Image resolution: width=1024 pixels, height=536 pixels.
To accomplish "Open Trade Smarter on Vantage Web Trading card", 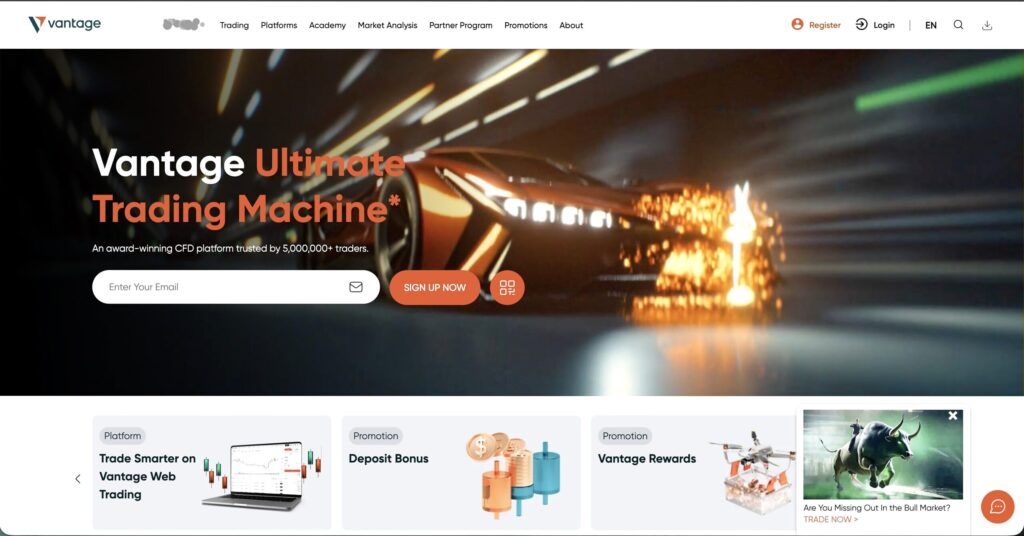I will coord(212,472).
